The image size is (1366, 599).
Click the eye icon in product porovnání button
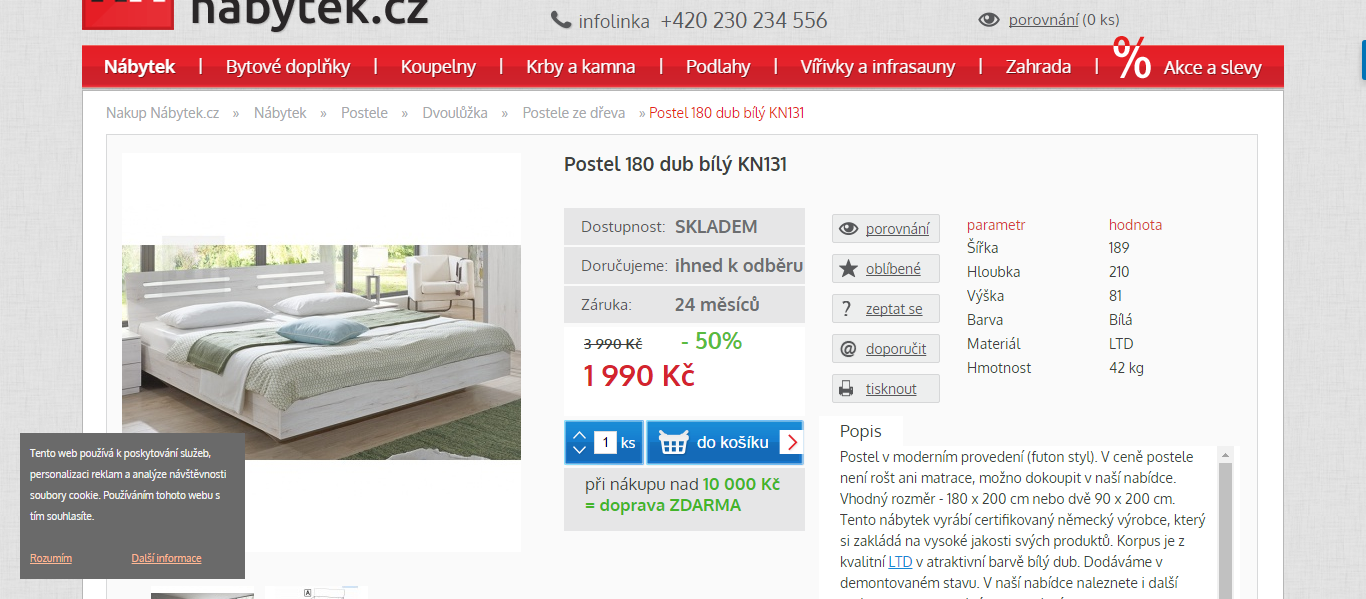pos(848,228)
